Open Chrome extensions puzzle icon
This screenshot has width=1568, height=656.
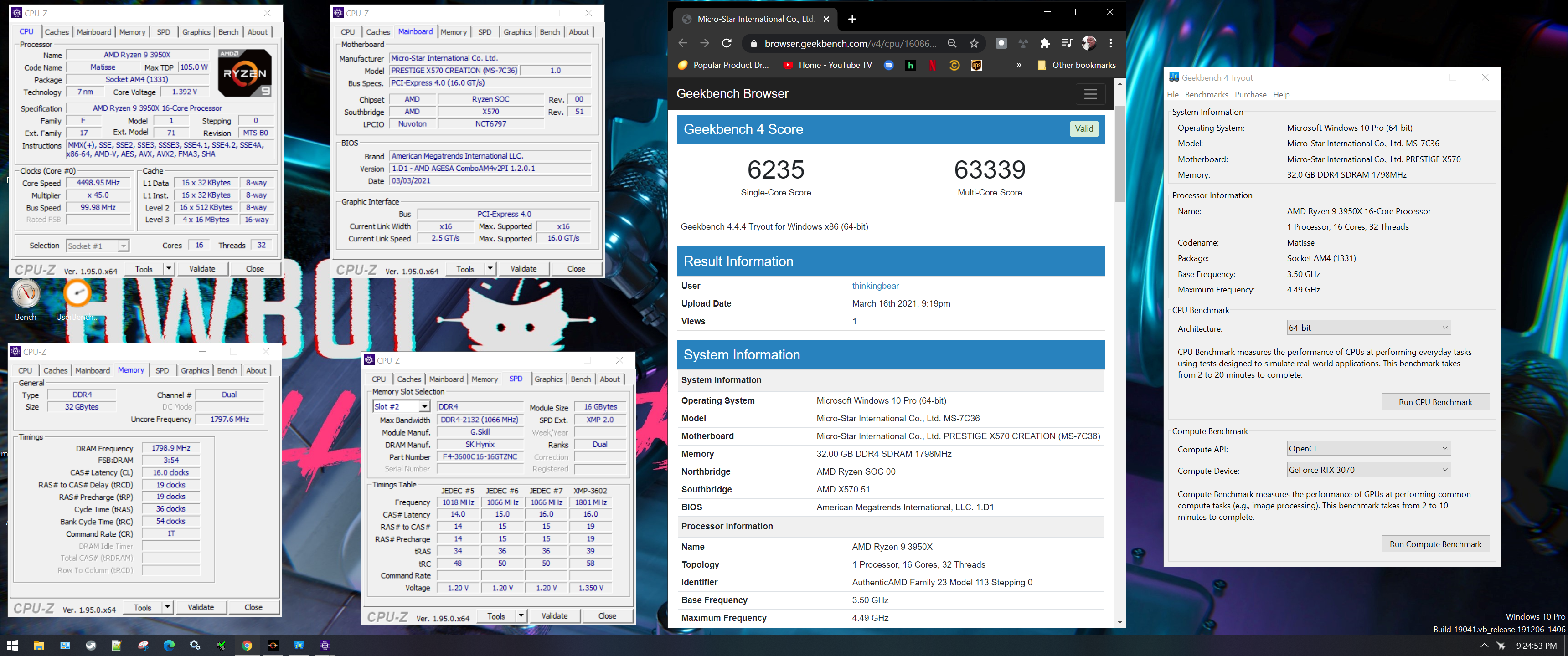click(x=1045, y=43)
